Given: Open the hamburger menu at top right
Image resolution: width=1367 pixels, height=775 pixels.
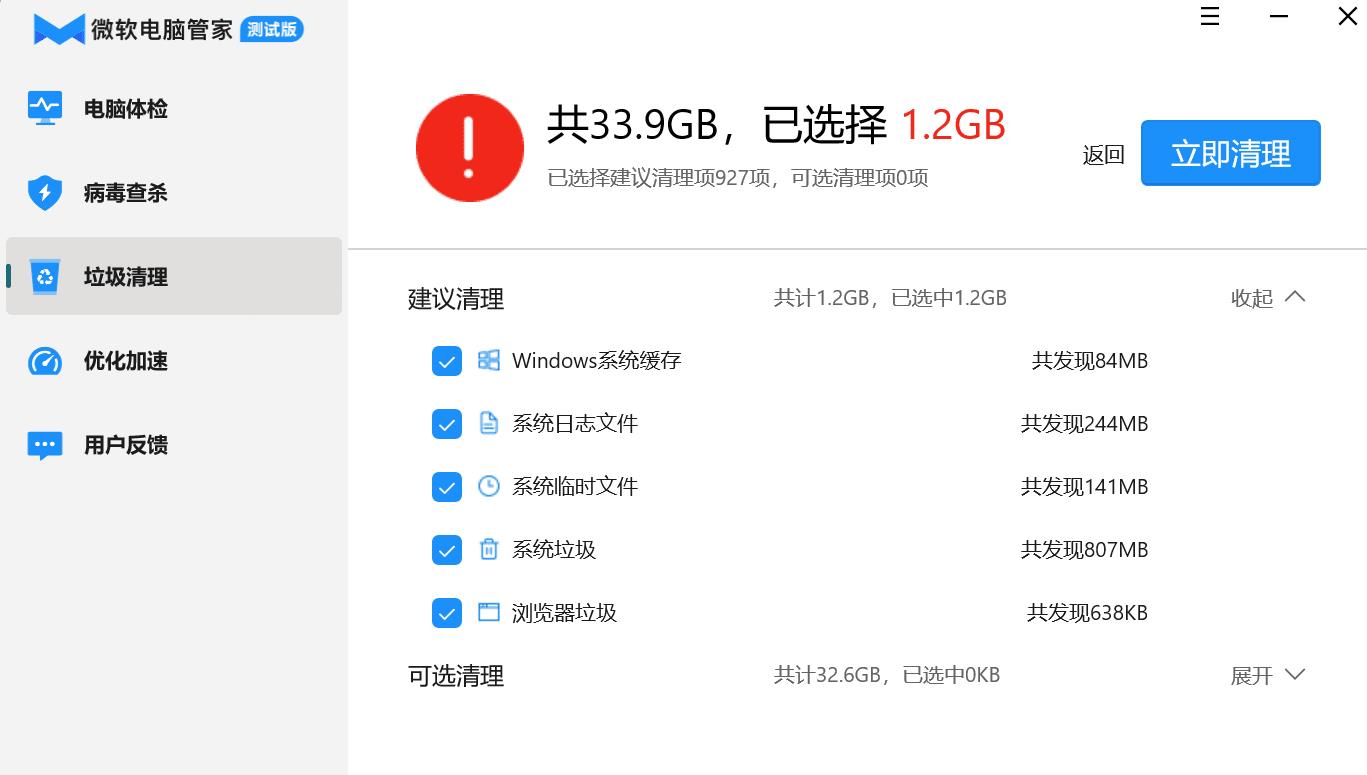Looking at the screenshot, I should (1209, 16).
